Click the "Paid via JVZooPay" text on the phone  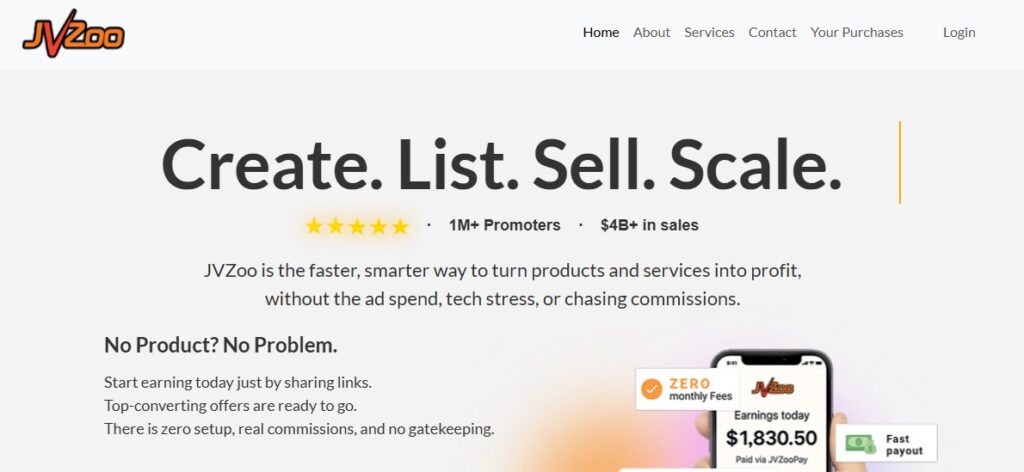(771, 461)
